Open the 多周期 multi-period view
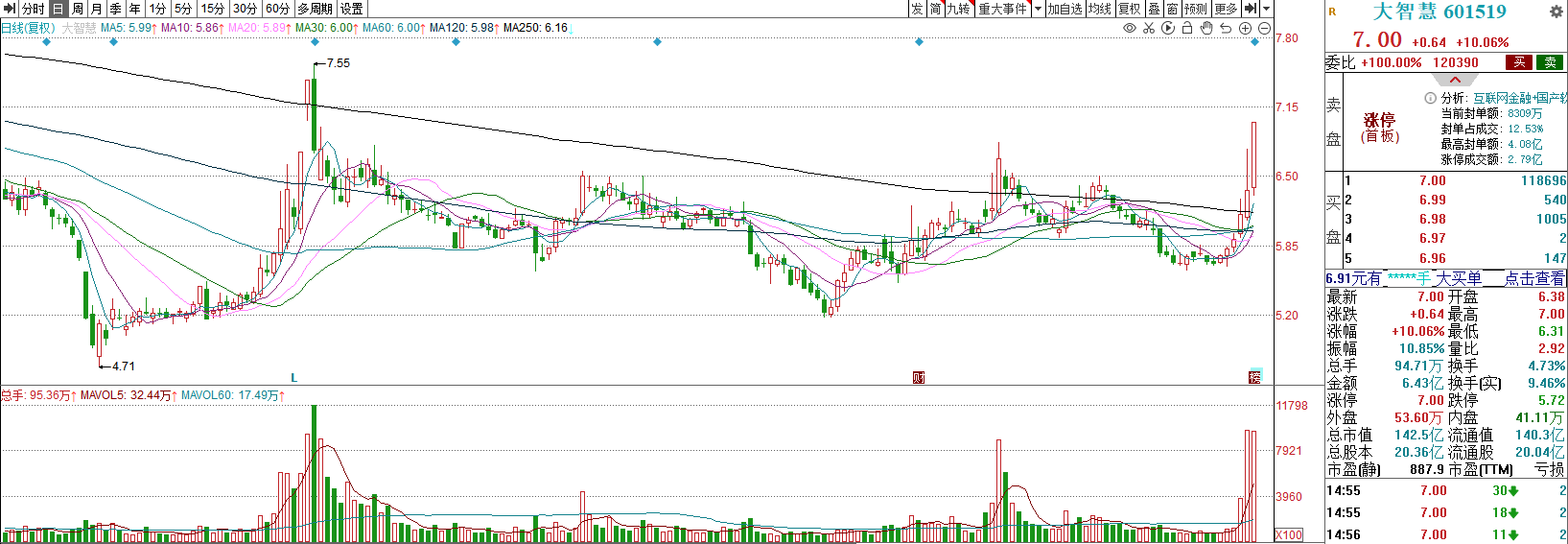This screenshot has height=544, width=1568. click(316, 9)
